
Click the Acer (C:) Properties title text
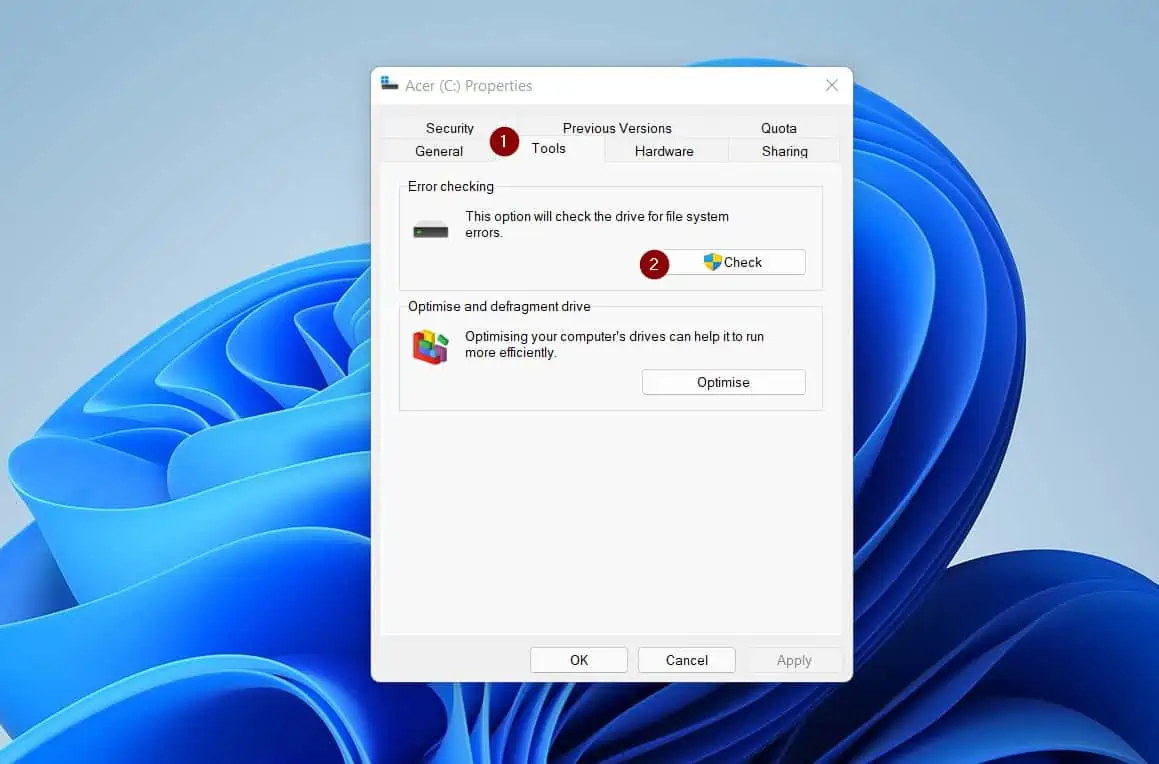[468, 86]
